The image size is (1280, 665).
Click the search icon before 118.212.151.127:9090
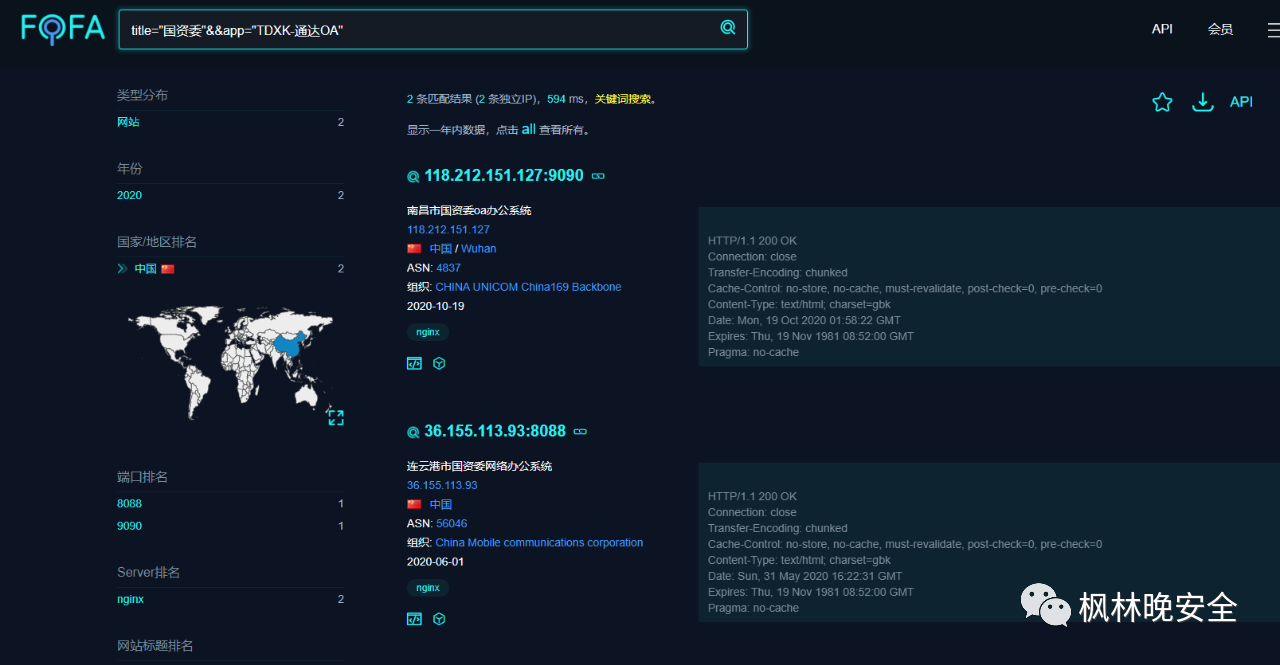pos(413,177)
